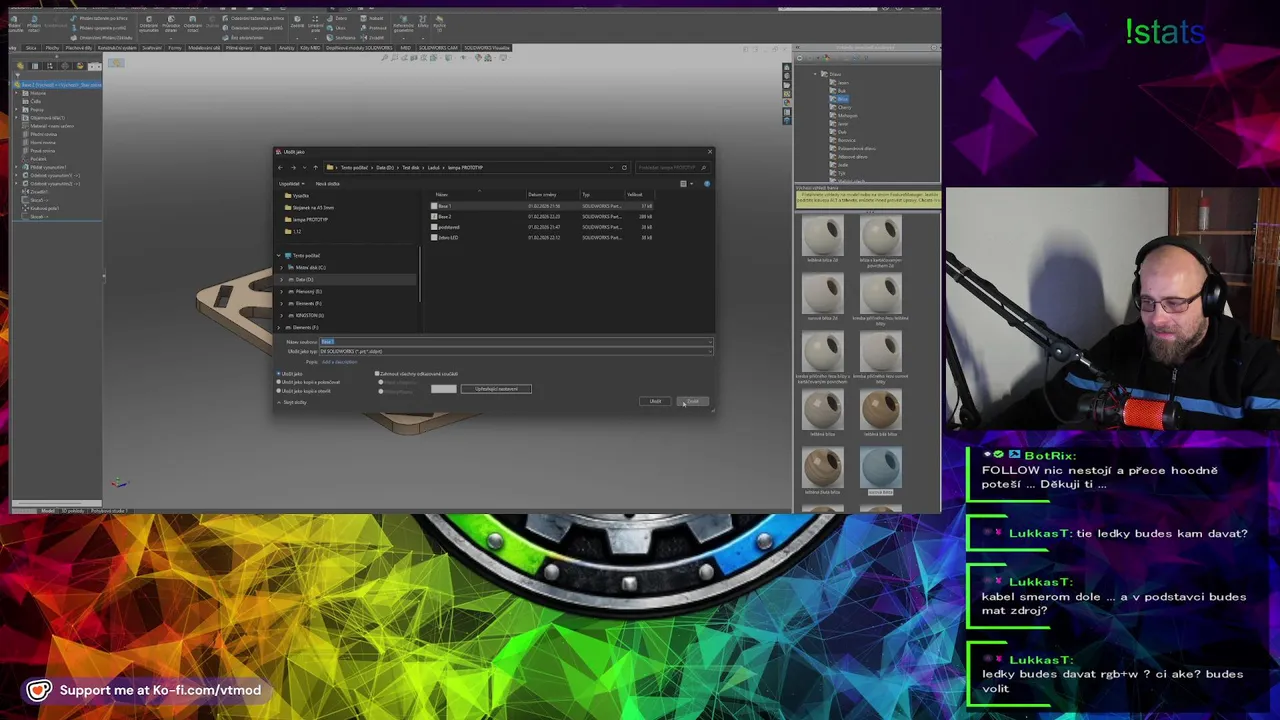Expand the Data (D:) drive node

281,279
